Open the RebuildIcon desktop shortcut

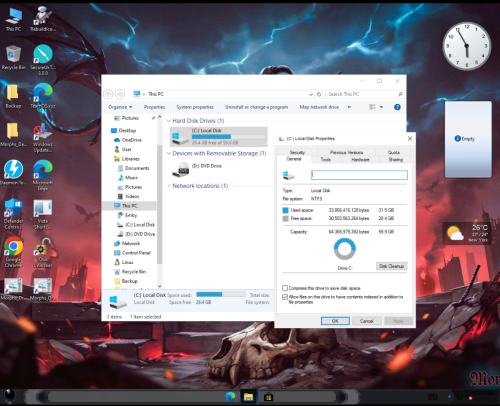[43, 19]
